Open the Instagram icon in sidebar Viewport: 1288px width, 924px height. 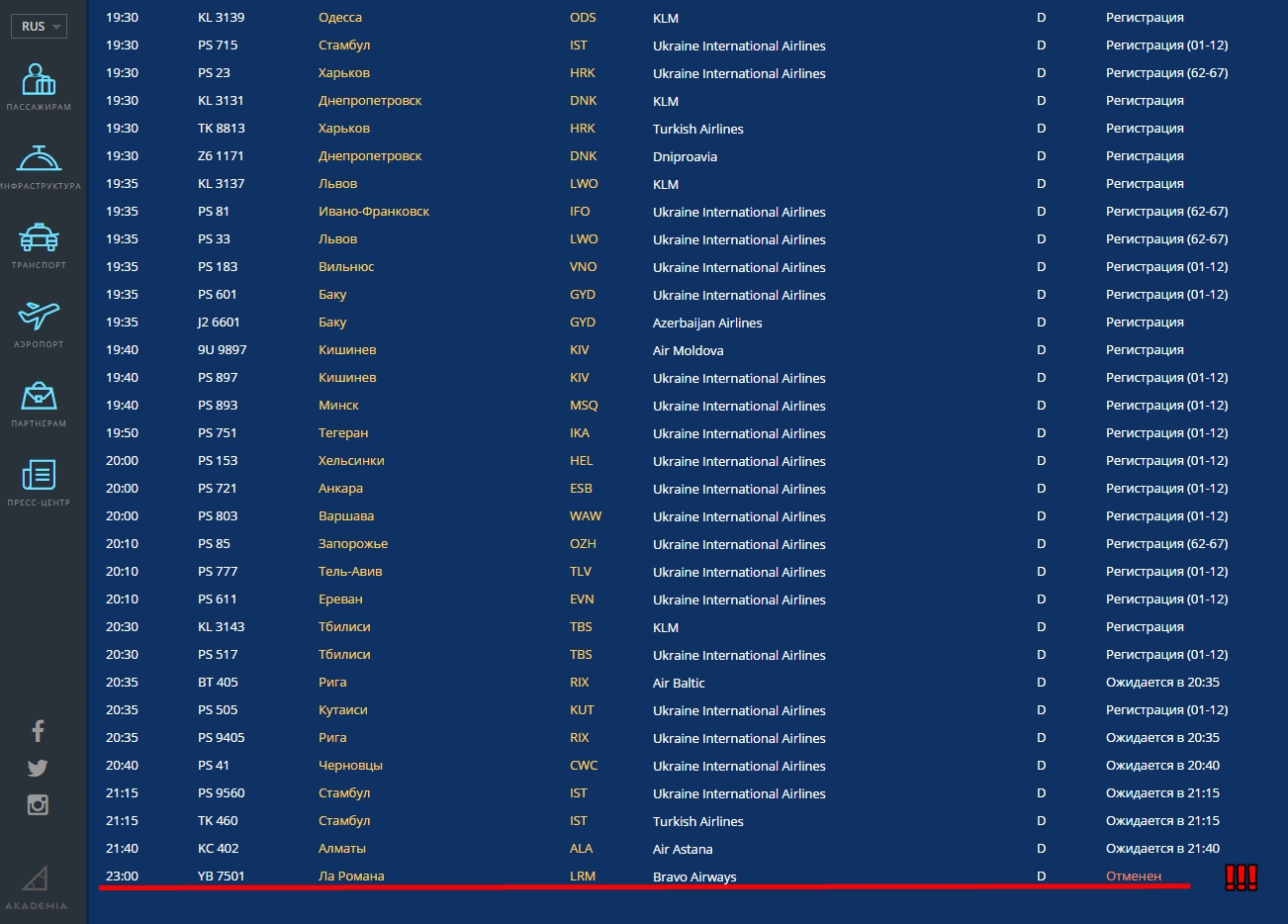point(38,804)
